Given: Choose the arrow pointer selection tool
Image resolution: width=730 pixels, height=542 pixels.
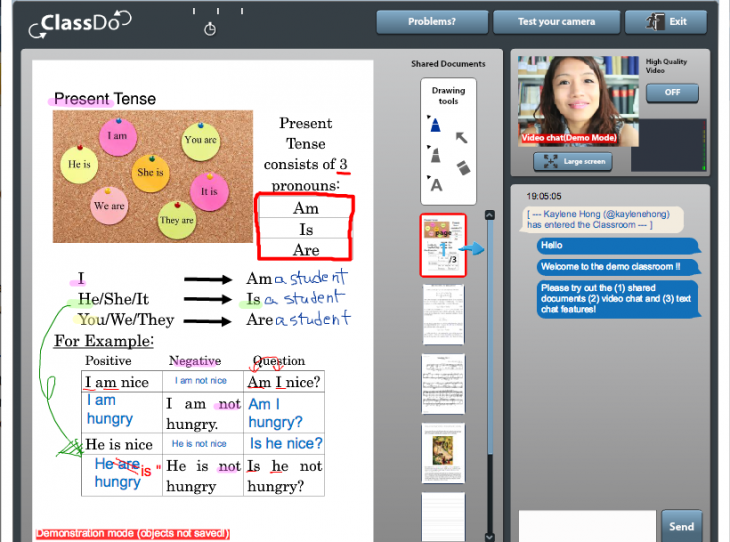Looking at the screenshot, I should tap(462, 138).
